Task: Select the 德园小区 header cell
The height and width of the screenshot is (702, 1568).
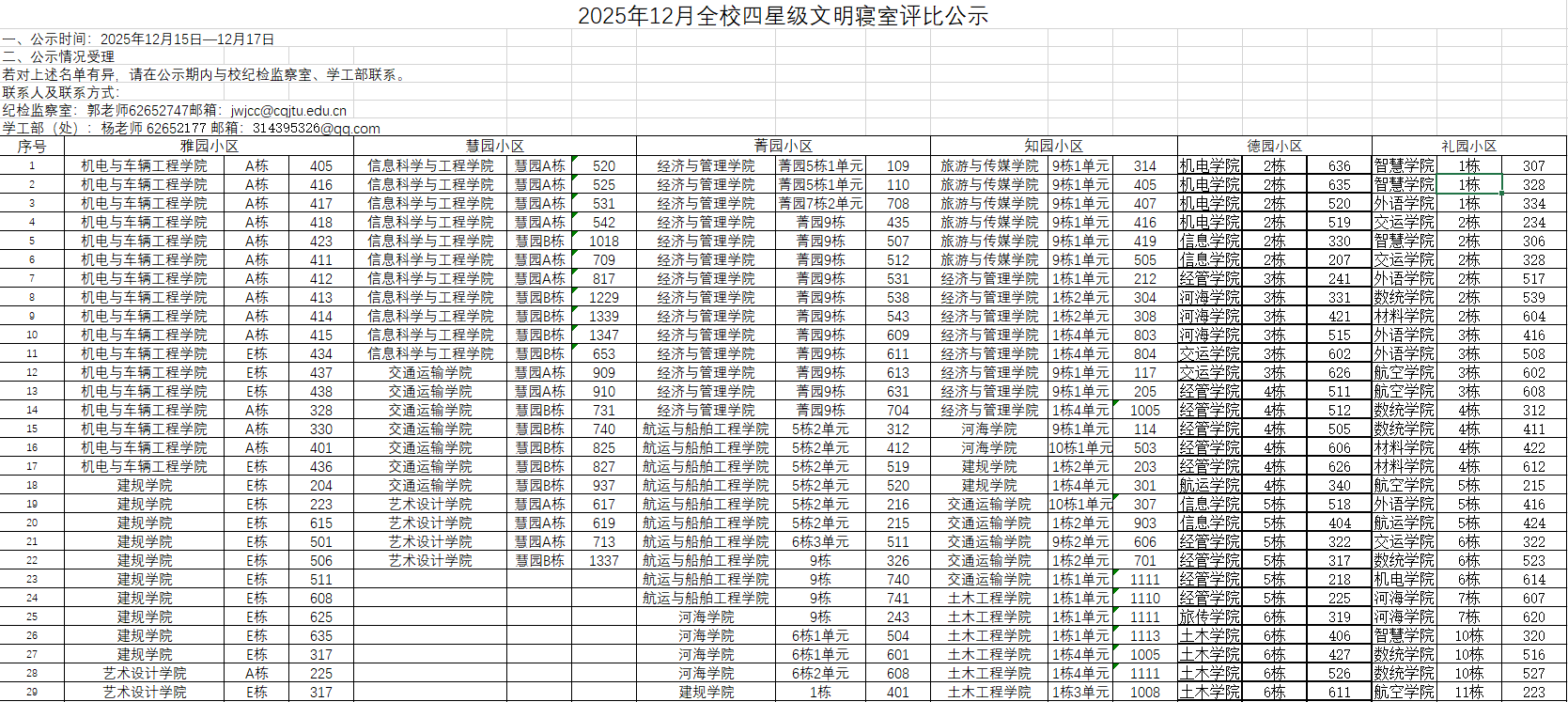Action: click(1274, 147)
